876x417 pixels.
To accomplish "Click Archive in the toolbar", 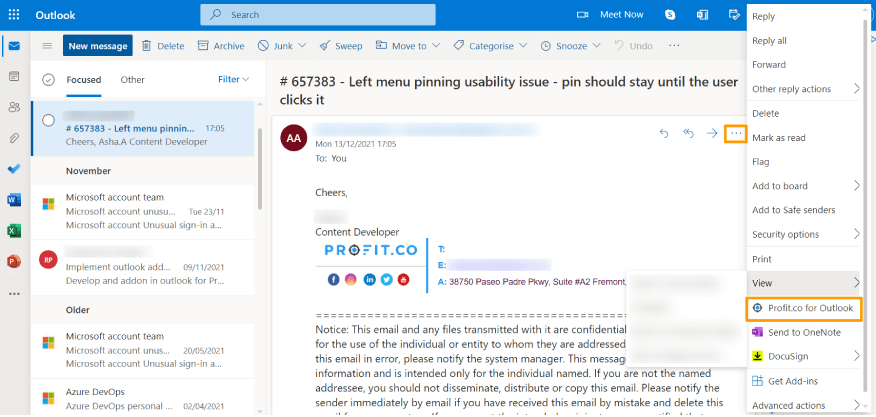I will point(221,46).
